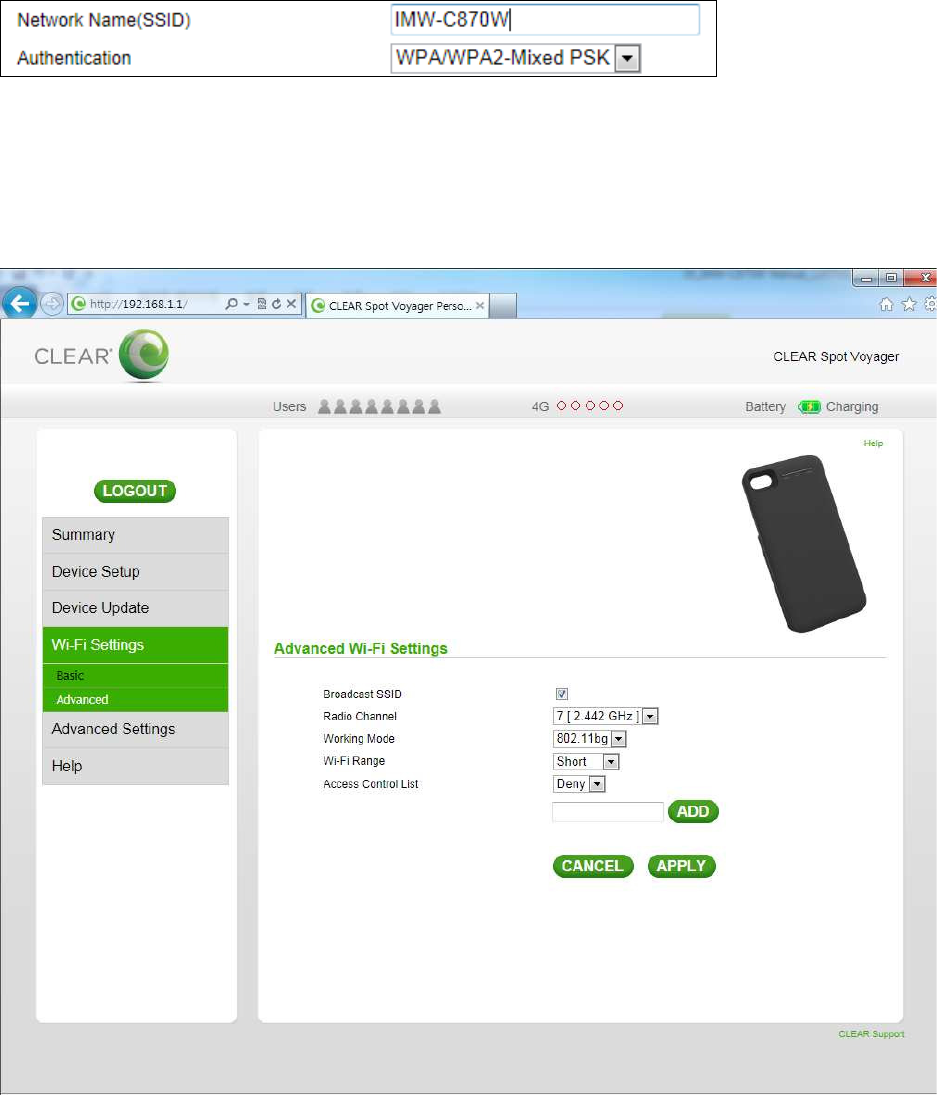Image resolution: width=937 pixels, height=1095 pixels.
Task: Open the Help sidebar menu item
Action: 135,766
